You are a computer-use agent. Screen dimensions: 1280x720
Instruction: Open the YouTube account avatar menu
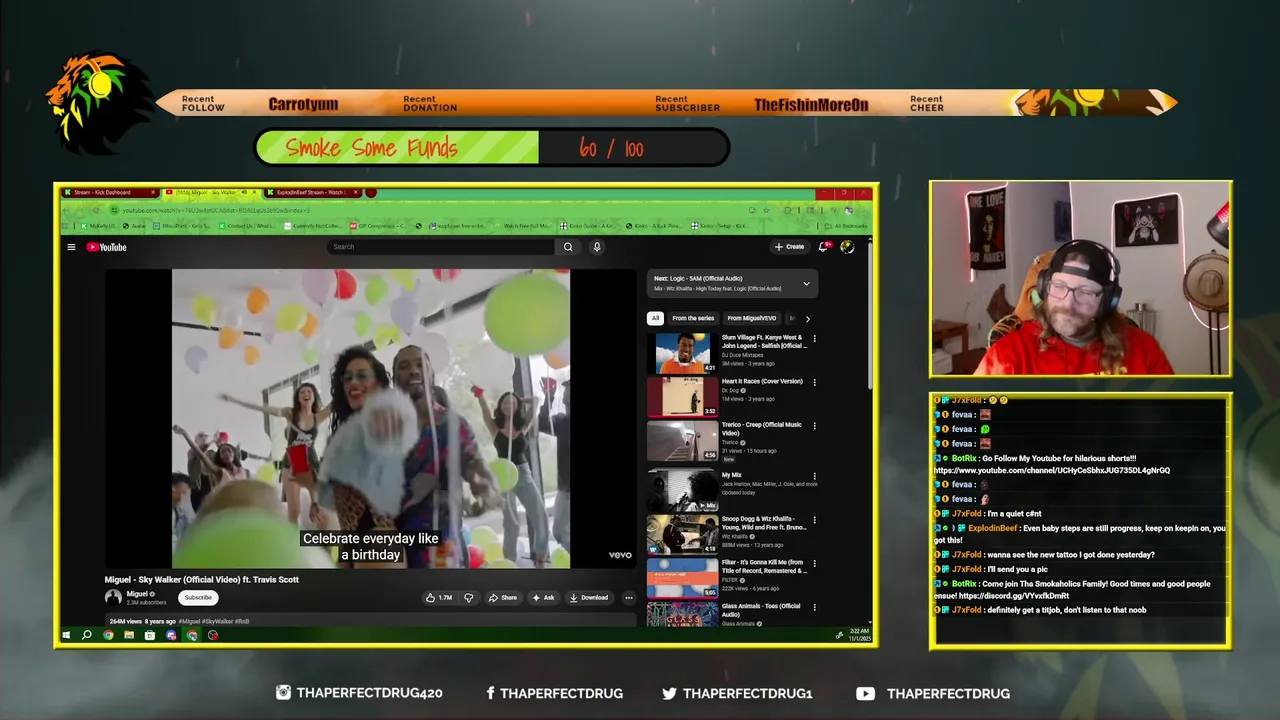pos(847,247)
